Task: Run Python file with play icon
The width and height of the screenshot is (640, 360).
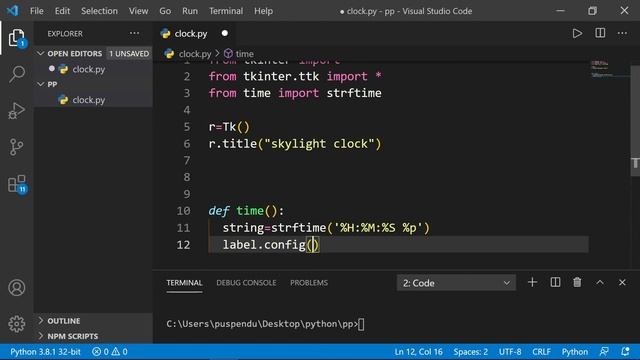Action: pyautogui.click(x=577, y=33)
